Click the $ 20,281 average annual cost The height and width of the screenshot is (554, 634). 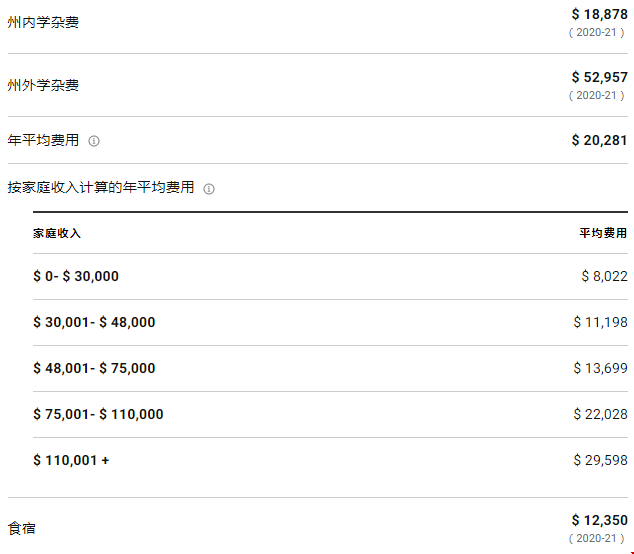point(599,140)
